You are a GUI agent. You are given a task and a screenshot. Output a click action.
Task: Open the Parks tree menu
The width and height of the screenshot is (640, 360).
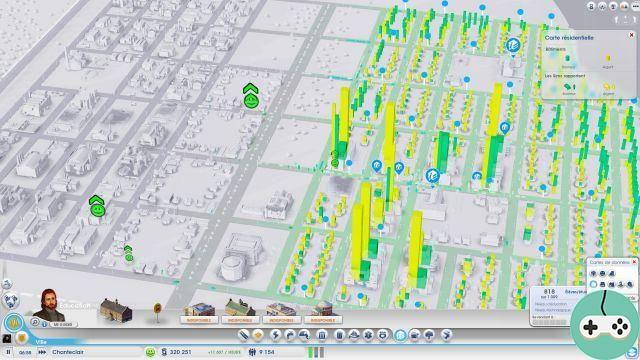click(429, 335)
